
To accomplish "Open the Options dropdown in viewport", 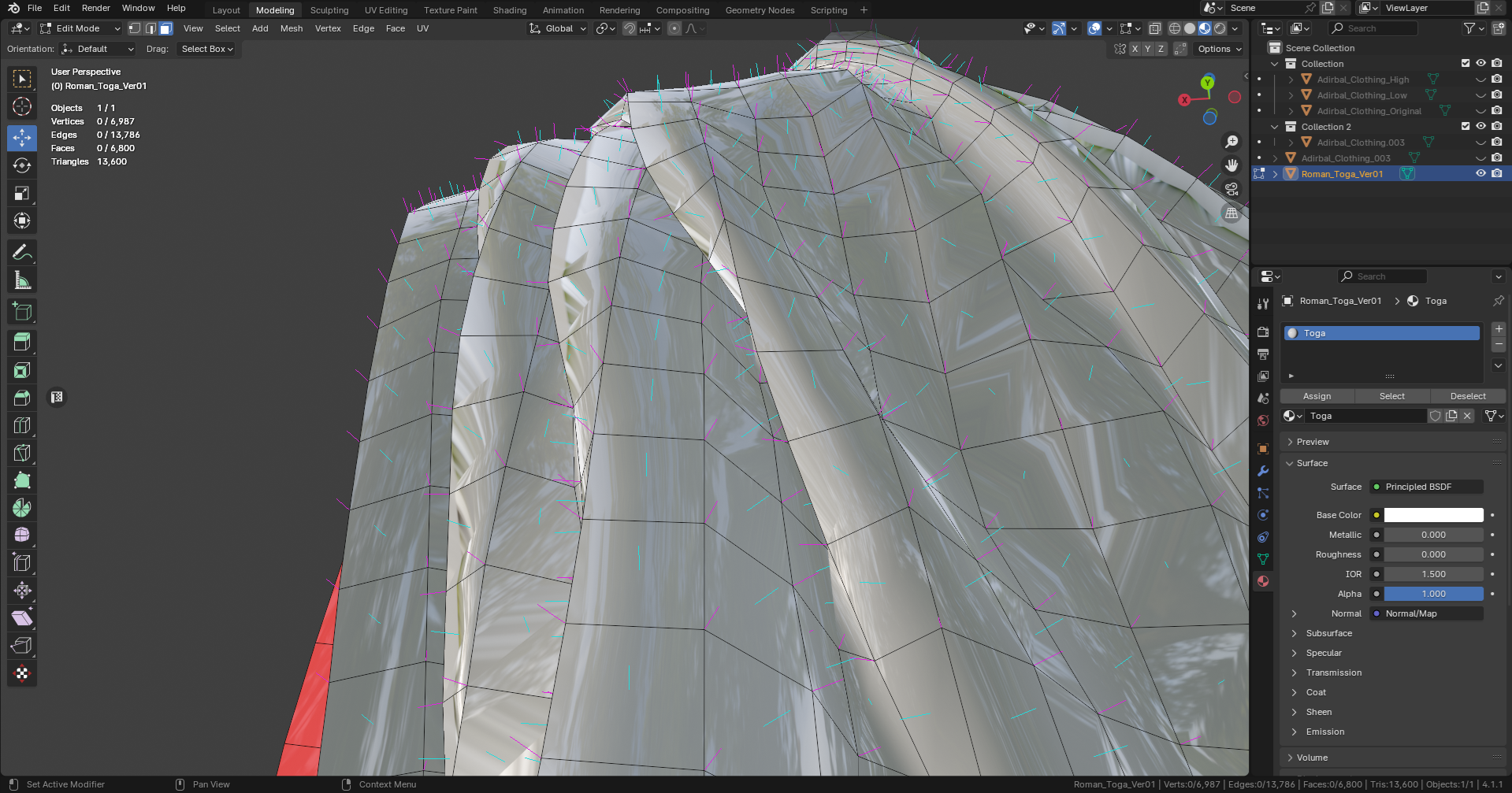I will coord(1219,49).
